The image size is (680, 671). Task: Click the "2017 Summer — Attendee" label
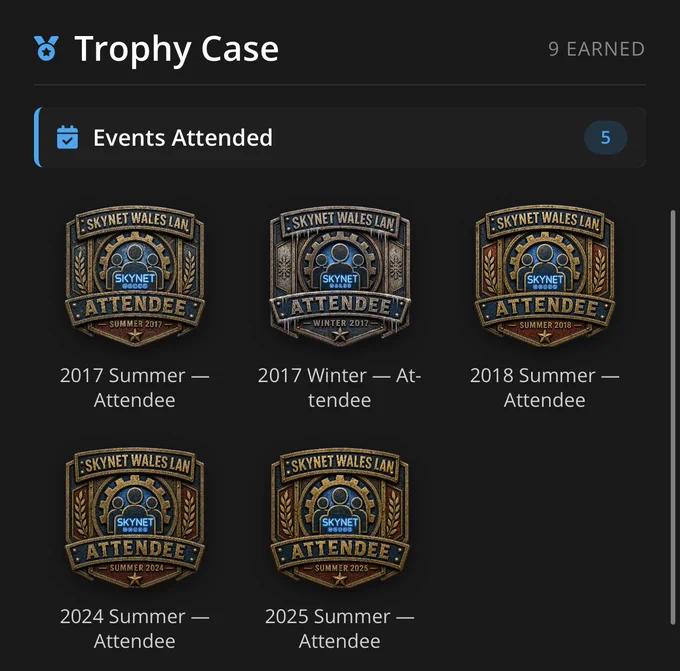click(x=134, y=387)
